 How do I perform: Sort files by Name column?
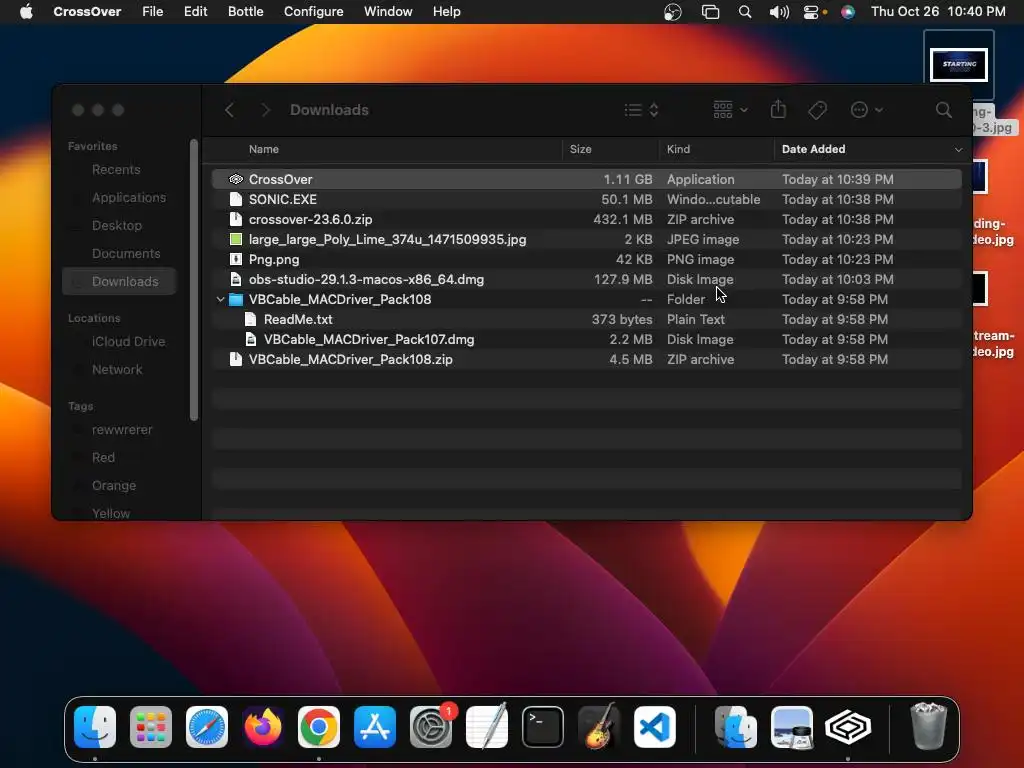[264, 149]
